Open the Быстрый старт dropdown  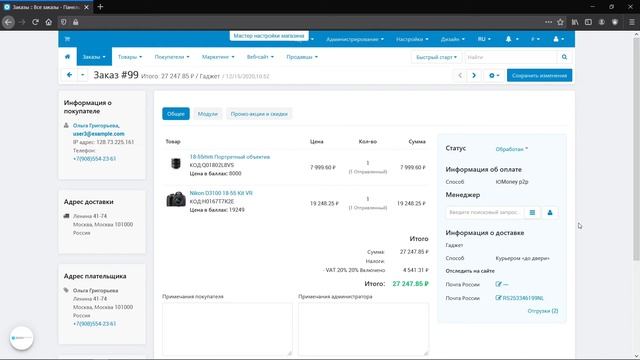436,57
